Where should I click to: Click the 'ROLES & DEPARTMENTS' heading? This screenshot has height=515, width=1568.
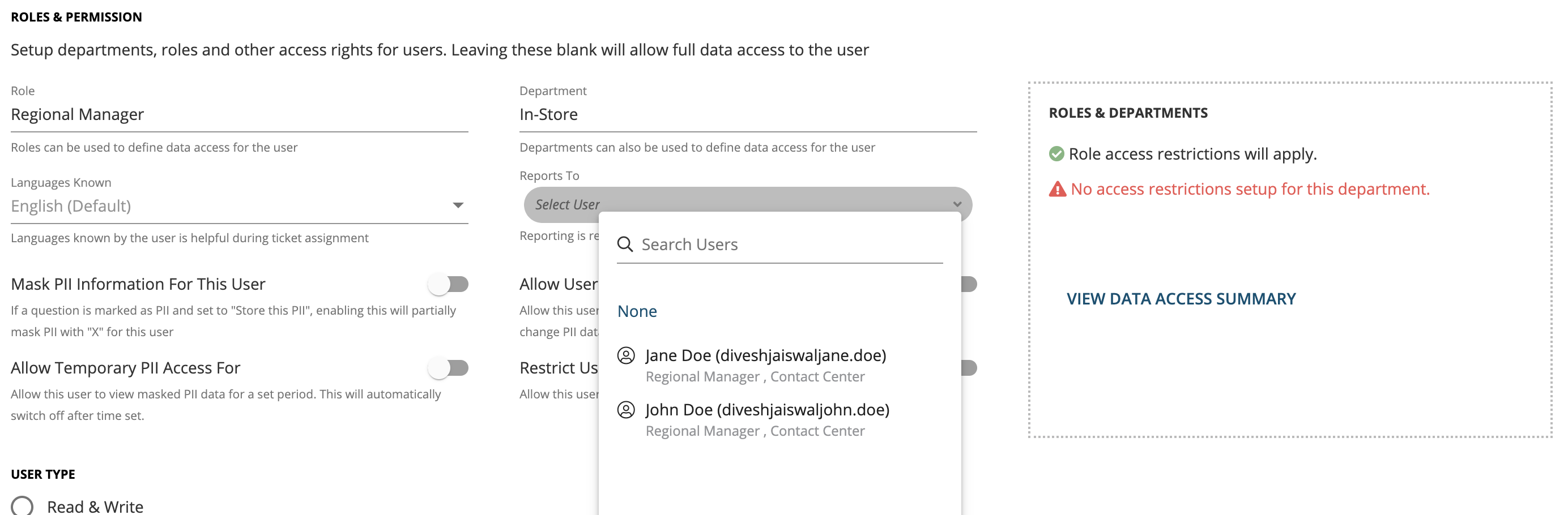click(x=1128, y=113)
